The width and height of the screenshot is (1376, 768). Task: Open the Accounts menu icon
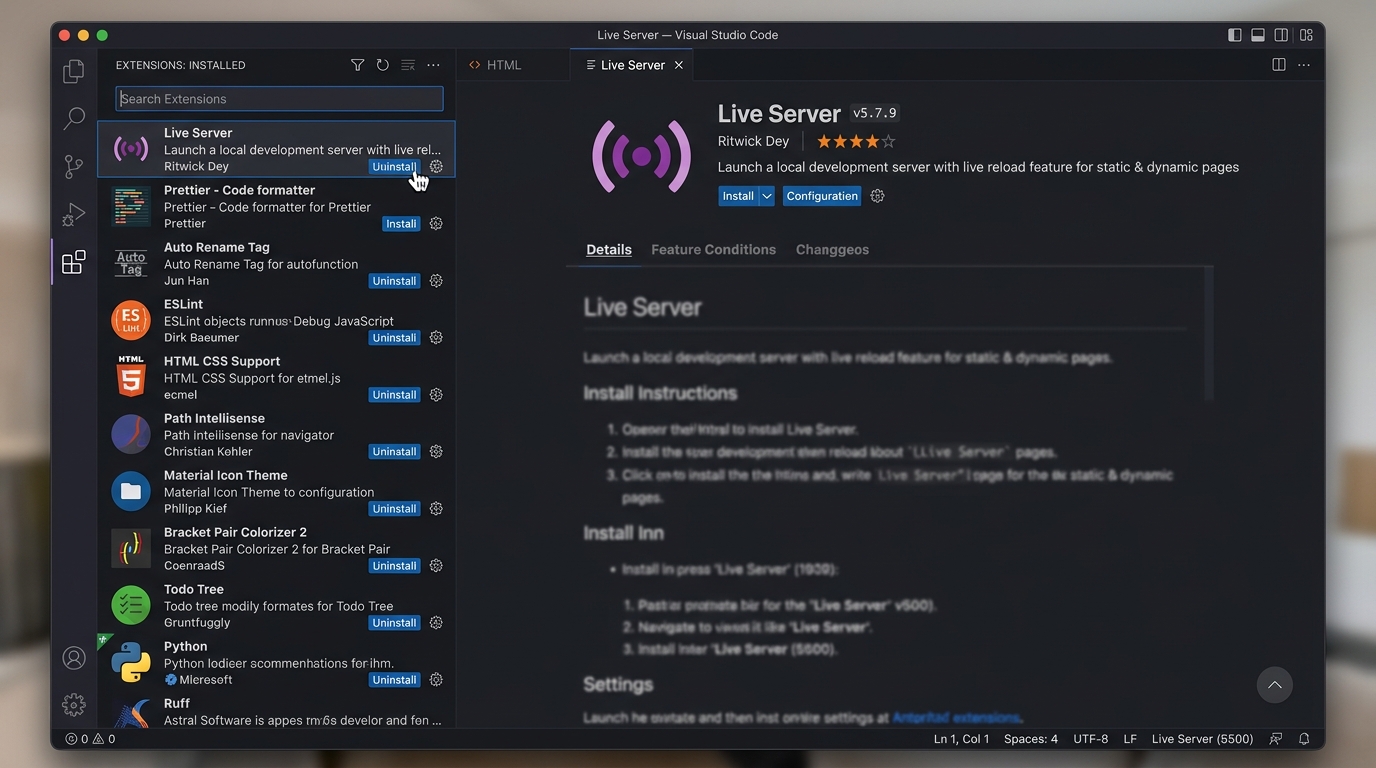(x=74, y=658)
